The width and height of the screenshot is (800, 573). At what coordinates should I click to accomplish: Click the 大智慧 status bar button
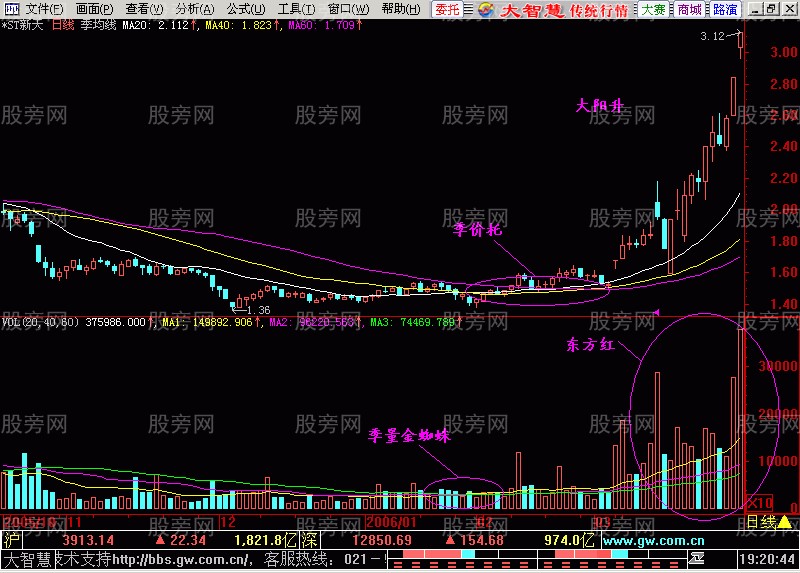coord(28,560)
